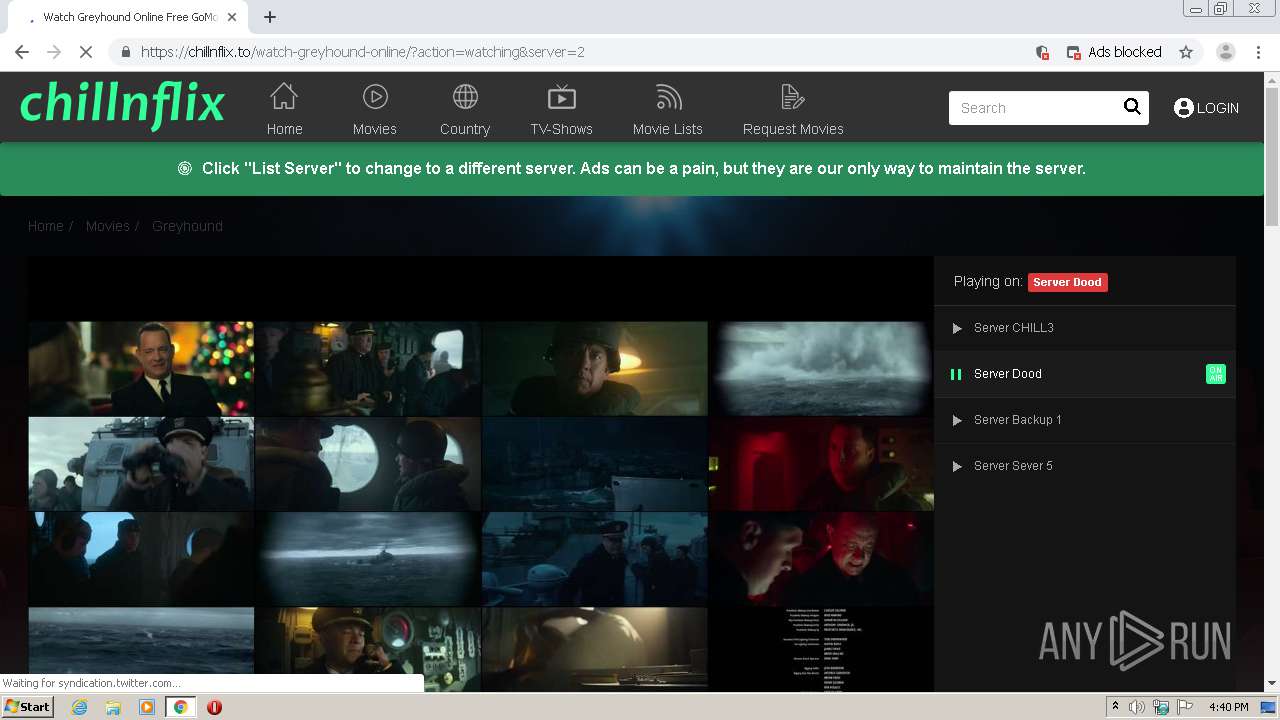Image resolution: width=1280 pixels, height=720 pixels.
Task: Bookmark page with star icon
Action: tap(1186, 52)
